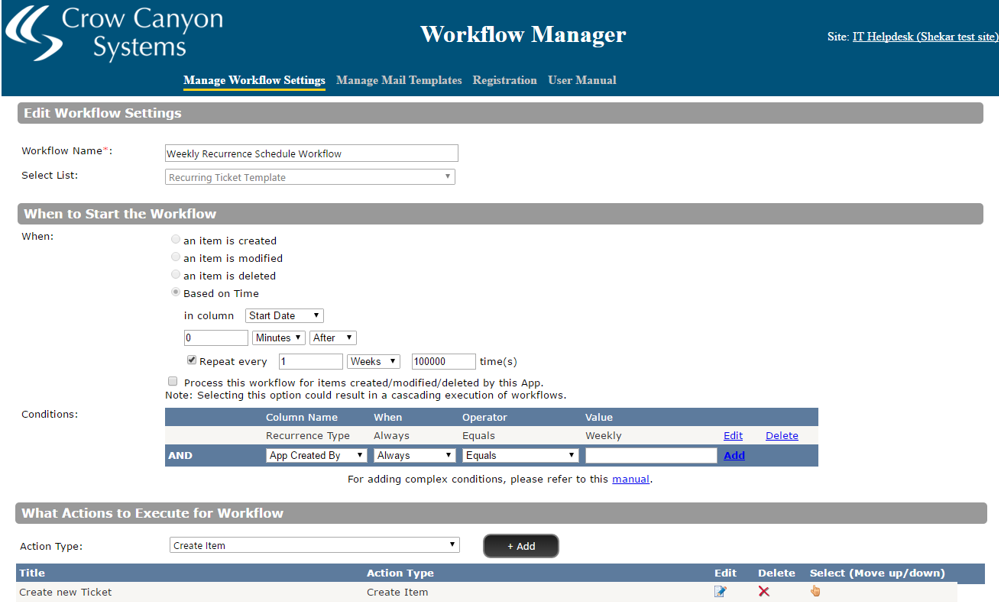Click the Crow Canyon Systems logo
Image resolution: width=999 pixels, height=602 pixels.
(115, 33)
